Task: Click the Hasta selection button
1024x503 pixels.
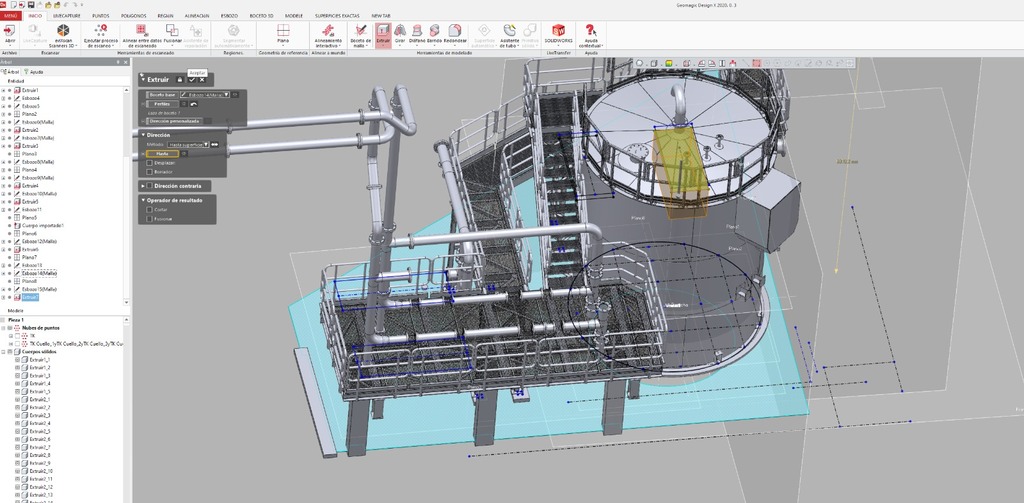Action: [163, 153]
